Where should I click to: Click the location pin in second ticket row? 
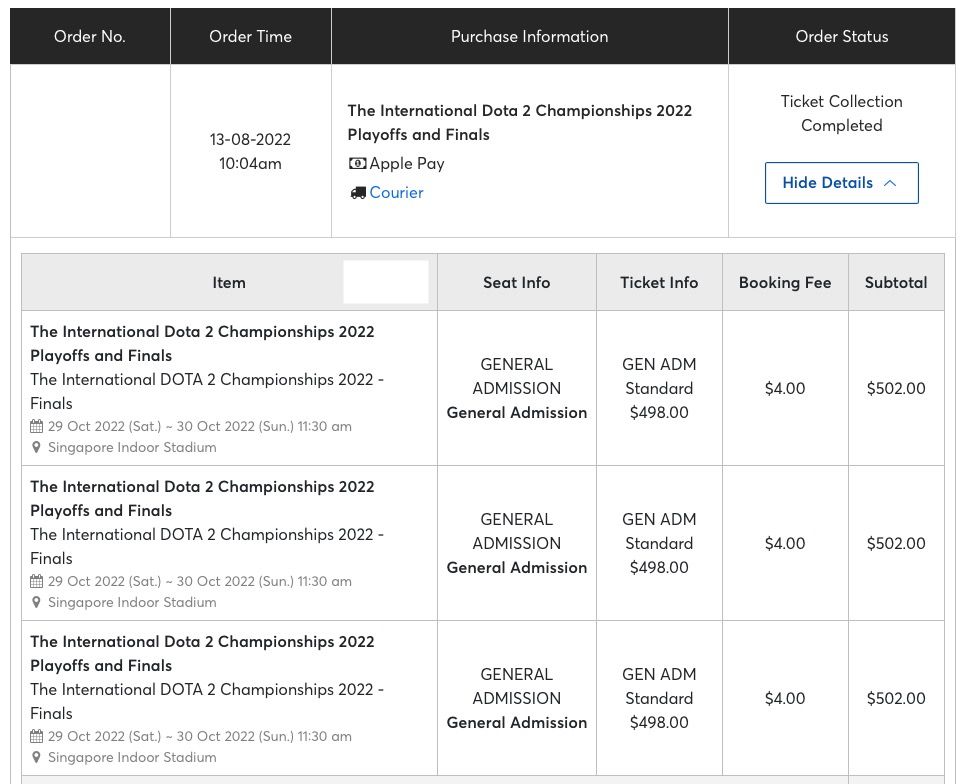click(x=36, y=602)
